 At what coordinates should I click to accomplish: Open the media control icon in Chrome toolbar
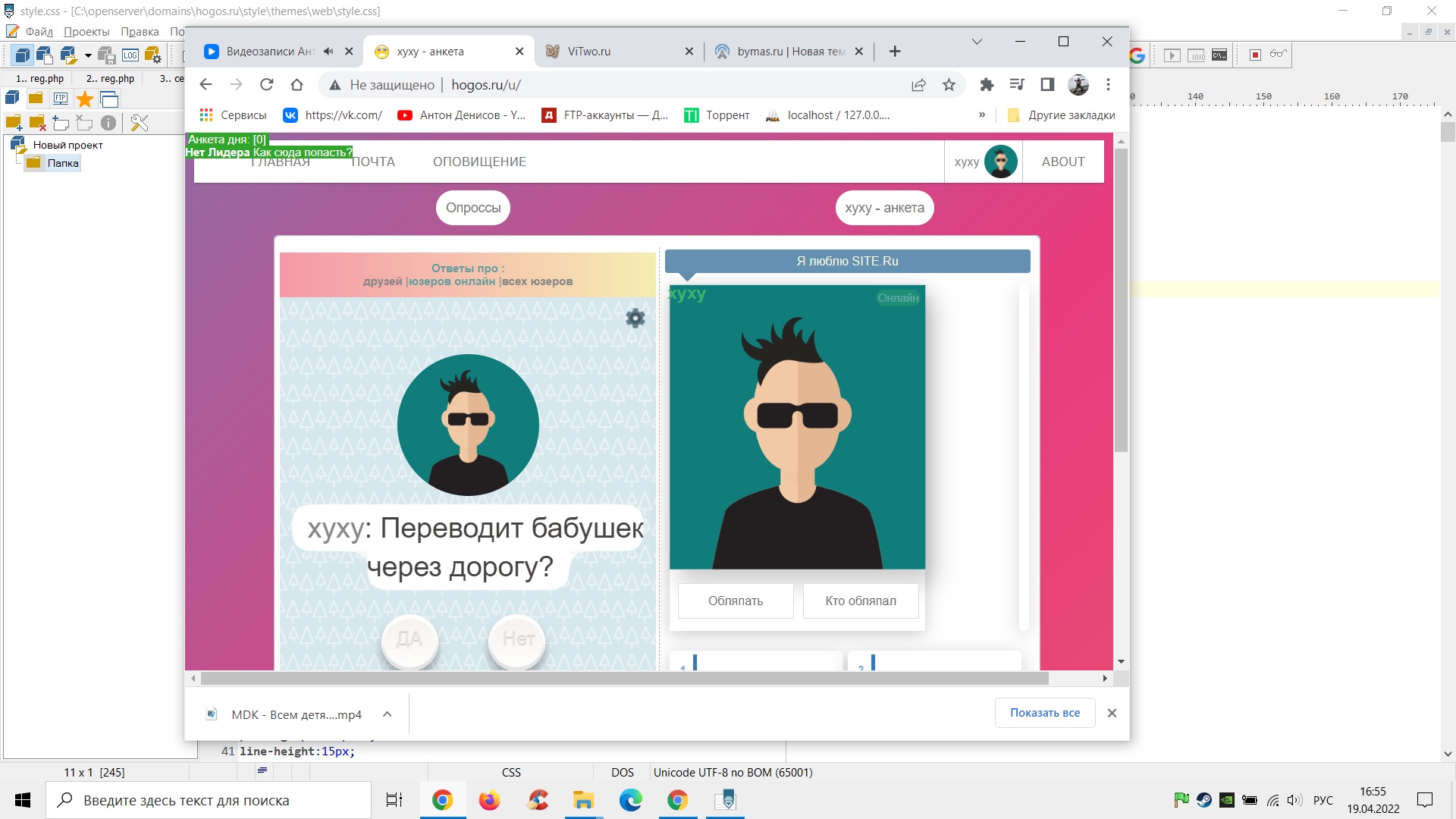click(x=1017, y=85)
